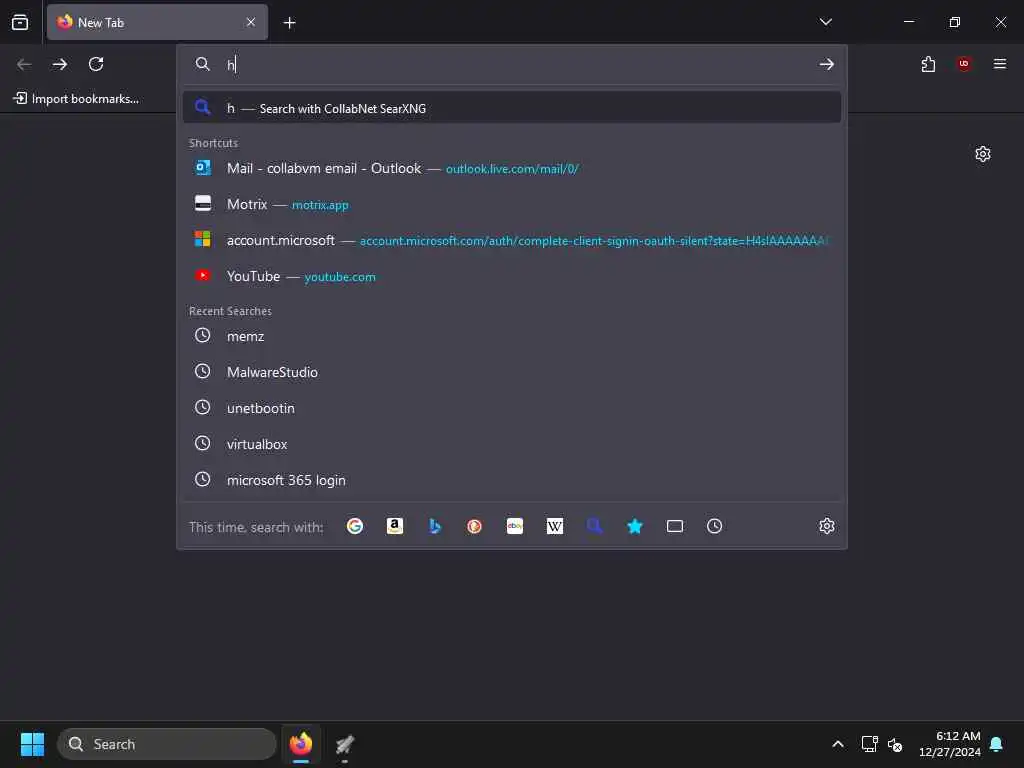
Task: Open a new tab with plus button
Action: tap(289, 23)
